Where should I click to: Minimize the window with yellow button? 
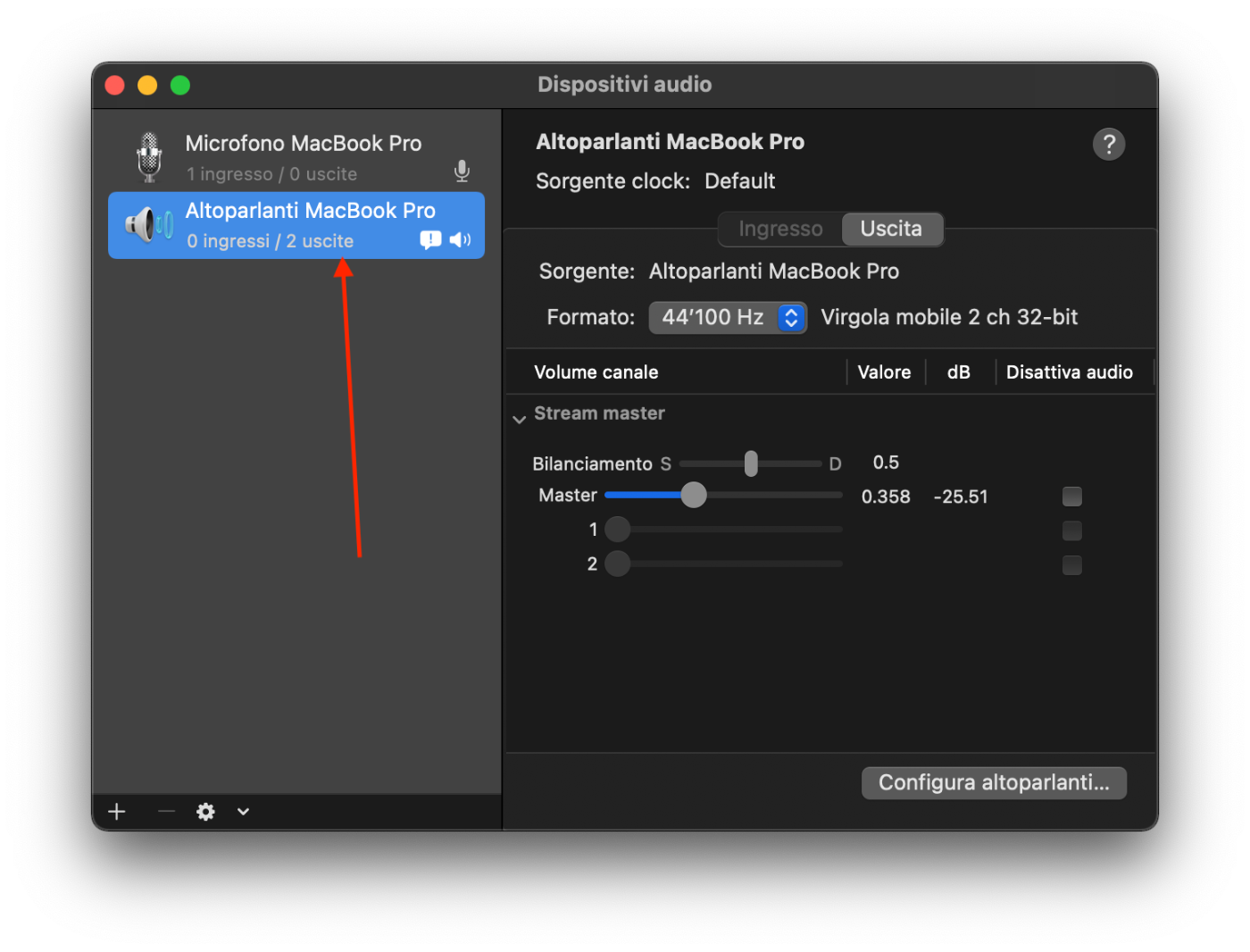click(147, 85)
